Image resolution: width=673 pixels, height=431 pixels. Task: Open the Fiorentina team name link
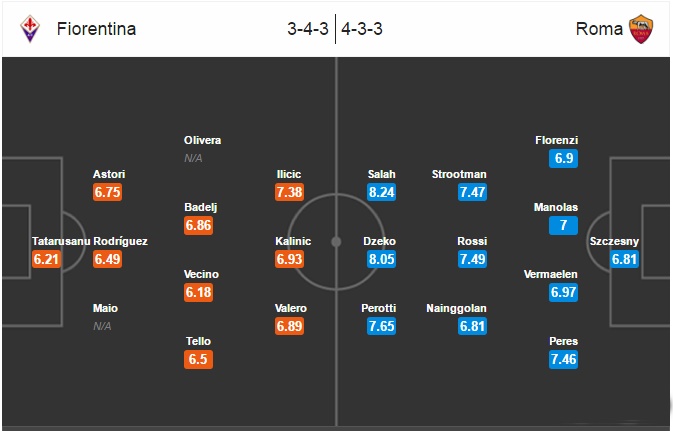tap(97, 29)
